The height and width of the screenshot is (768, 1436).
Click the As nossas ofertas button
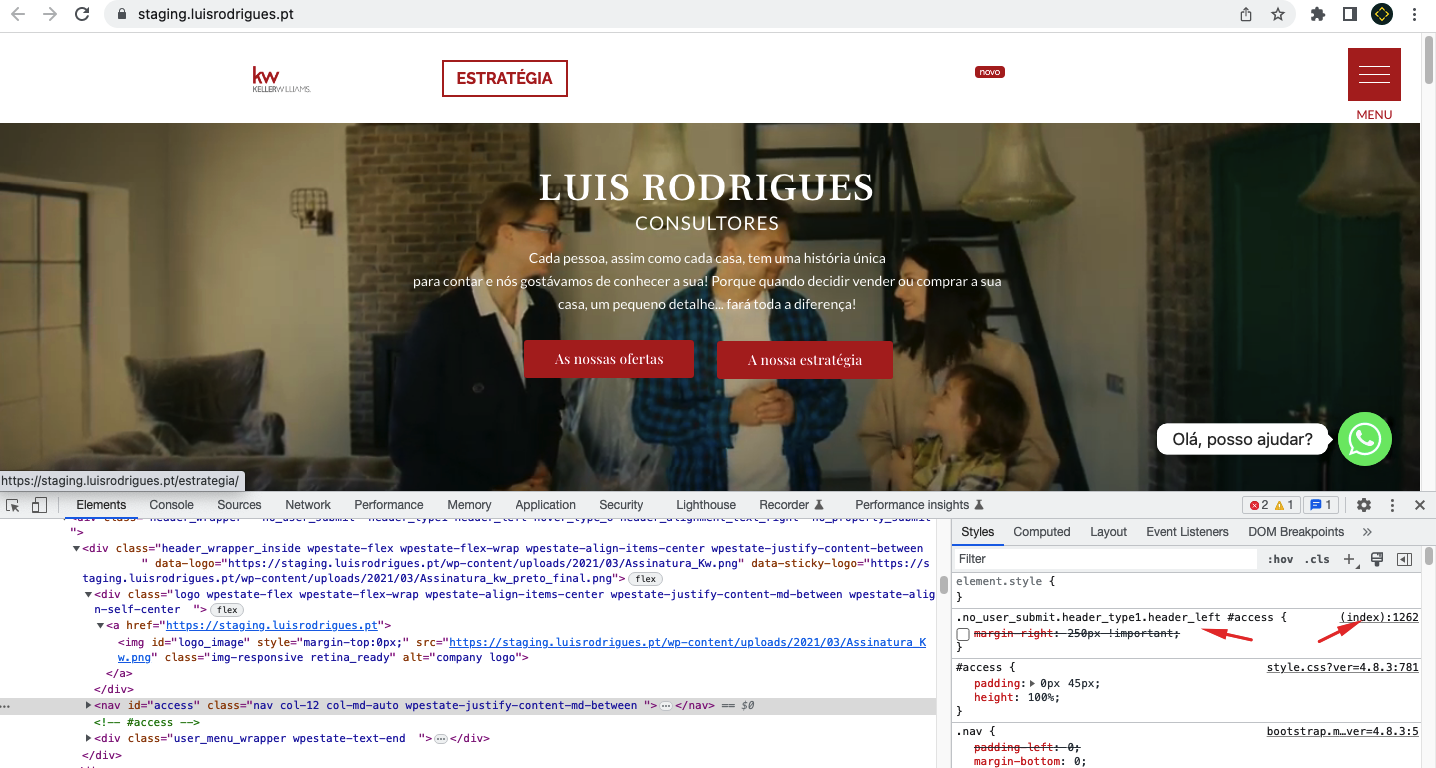tap(609, 359)
